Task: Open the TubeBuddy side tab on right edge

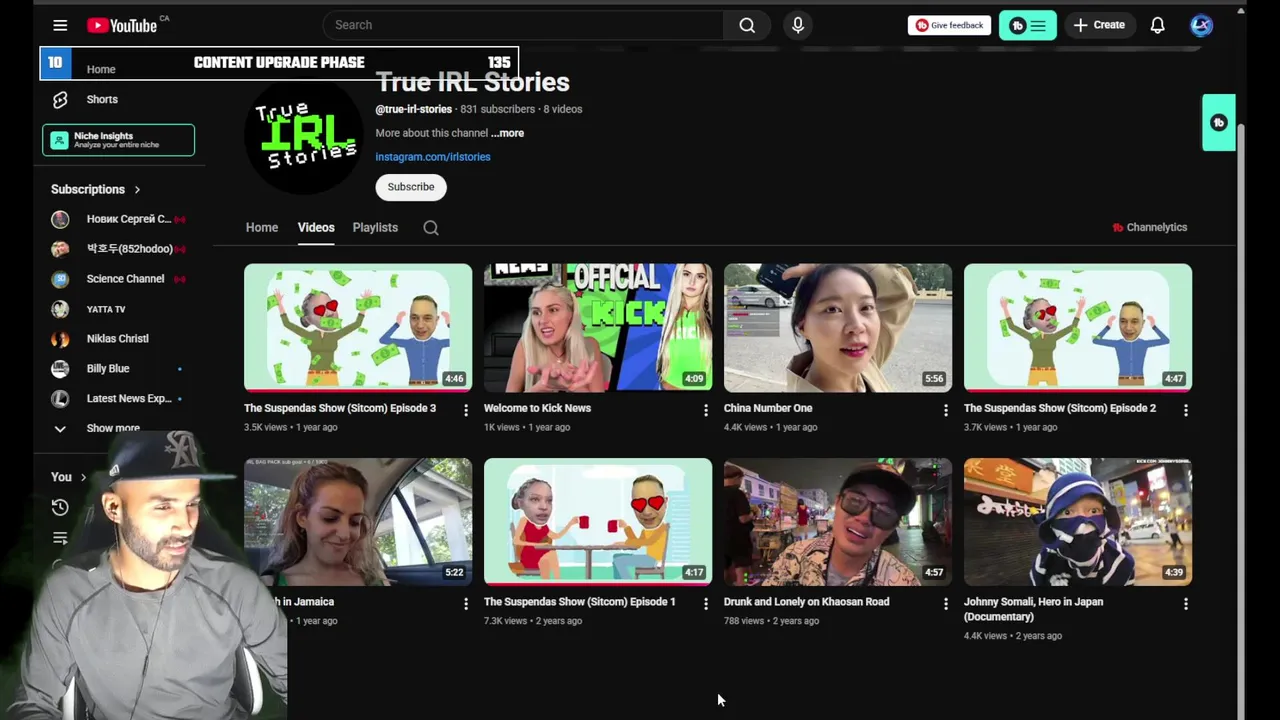Action: tap(1219, 123)
